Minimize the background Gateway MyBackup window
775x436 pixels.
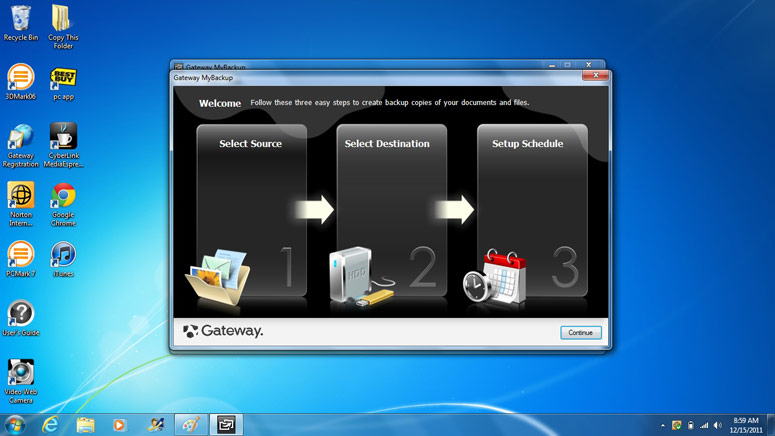tap(552, 65)
